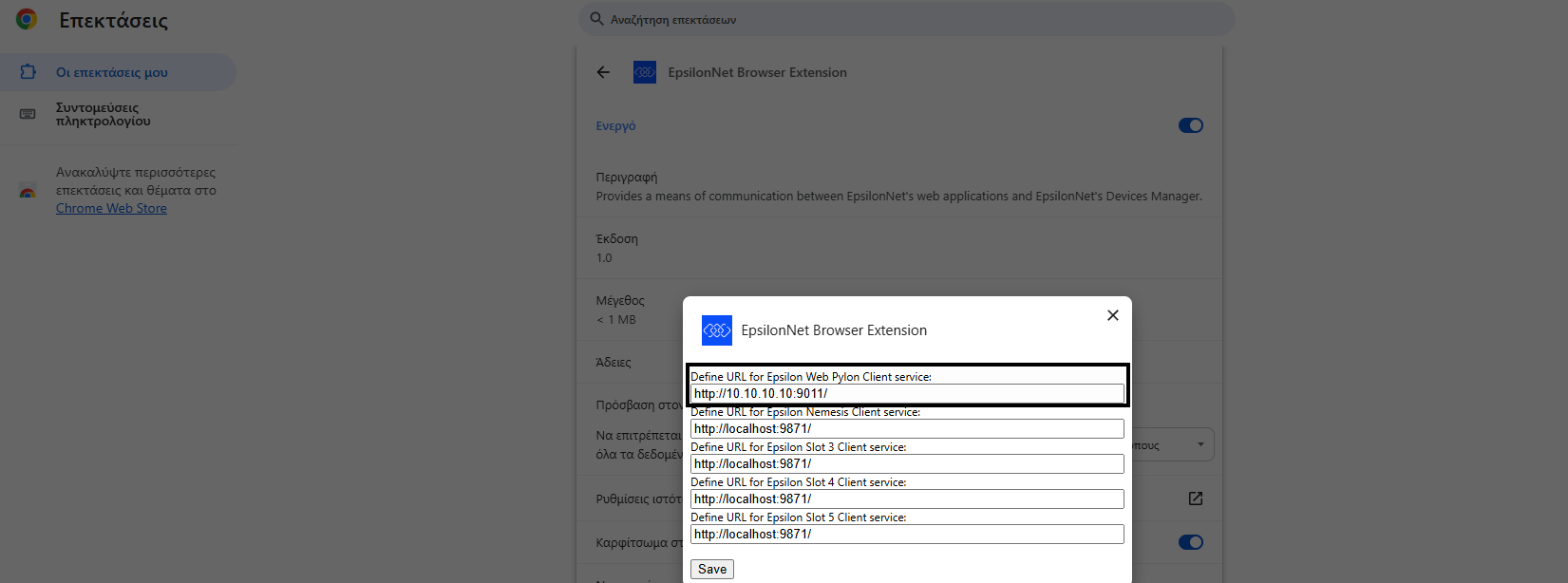
Task: Click the version value 1.0
Action: tap(604, 258)
